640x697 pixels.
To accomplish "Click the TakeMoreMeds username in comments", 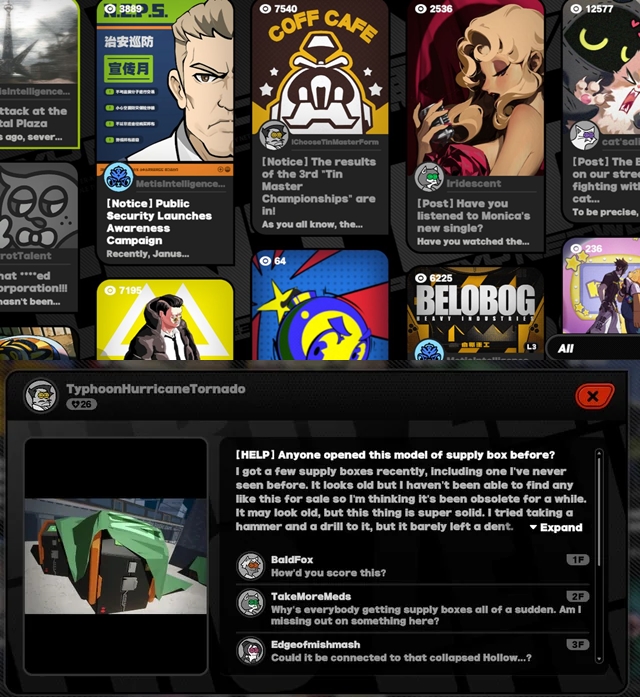I will pyautogui.click(x=311, y=596).
